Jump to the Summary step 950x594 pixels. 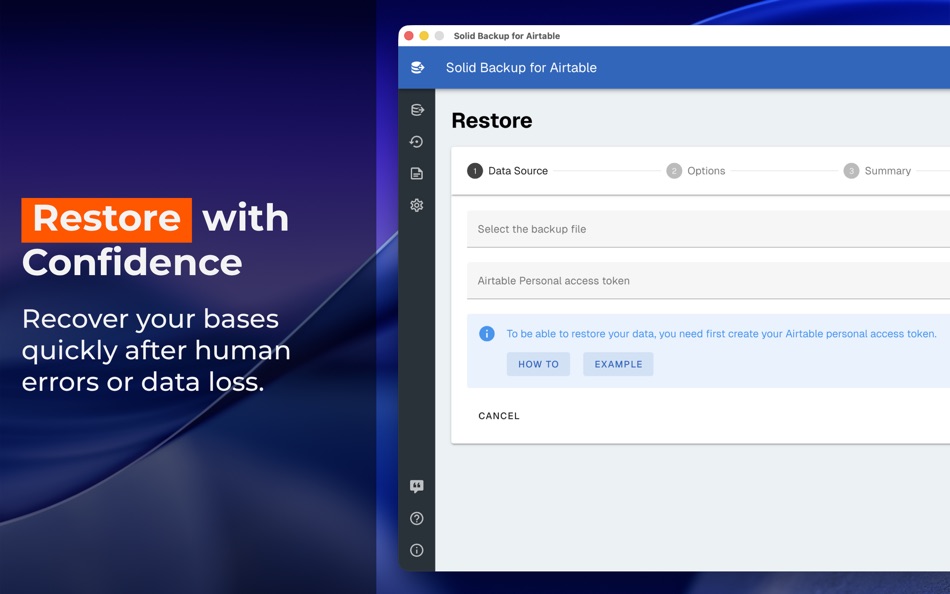(877, 170)
